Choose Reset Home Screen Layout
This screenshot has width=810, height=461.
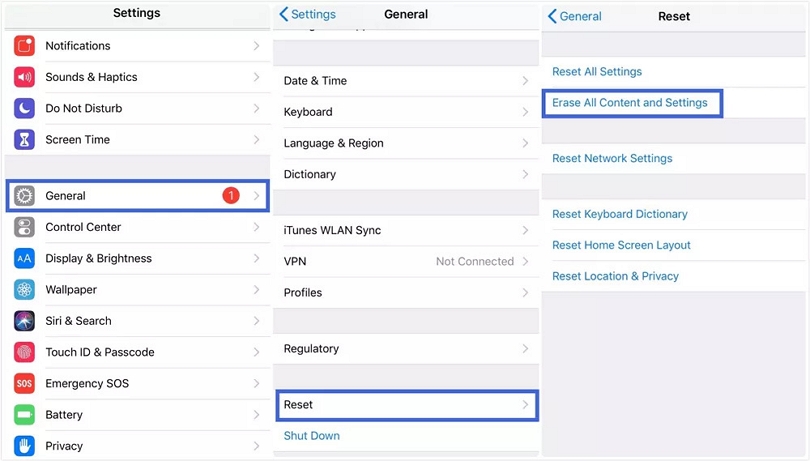click(x=621, y=245)
